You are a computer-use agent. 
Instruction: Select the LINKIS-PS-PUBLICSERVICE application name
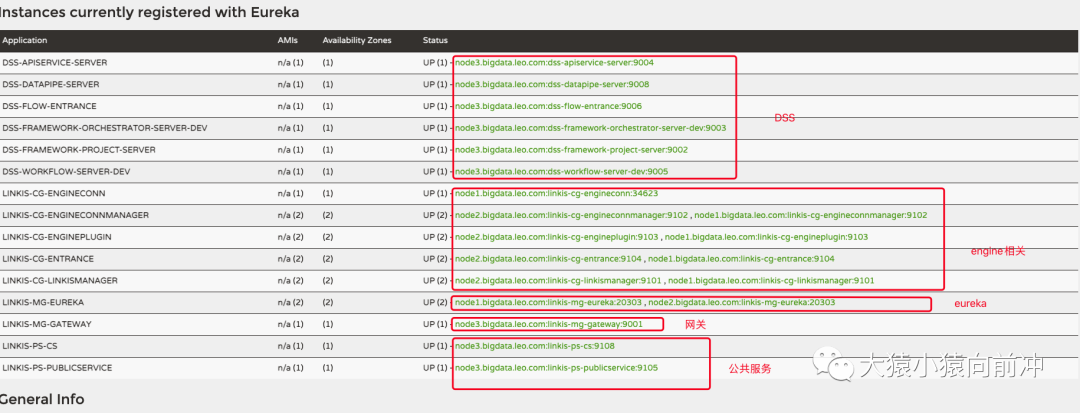coord(57,368)
